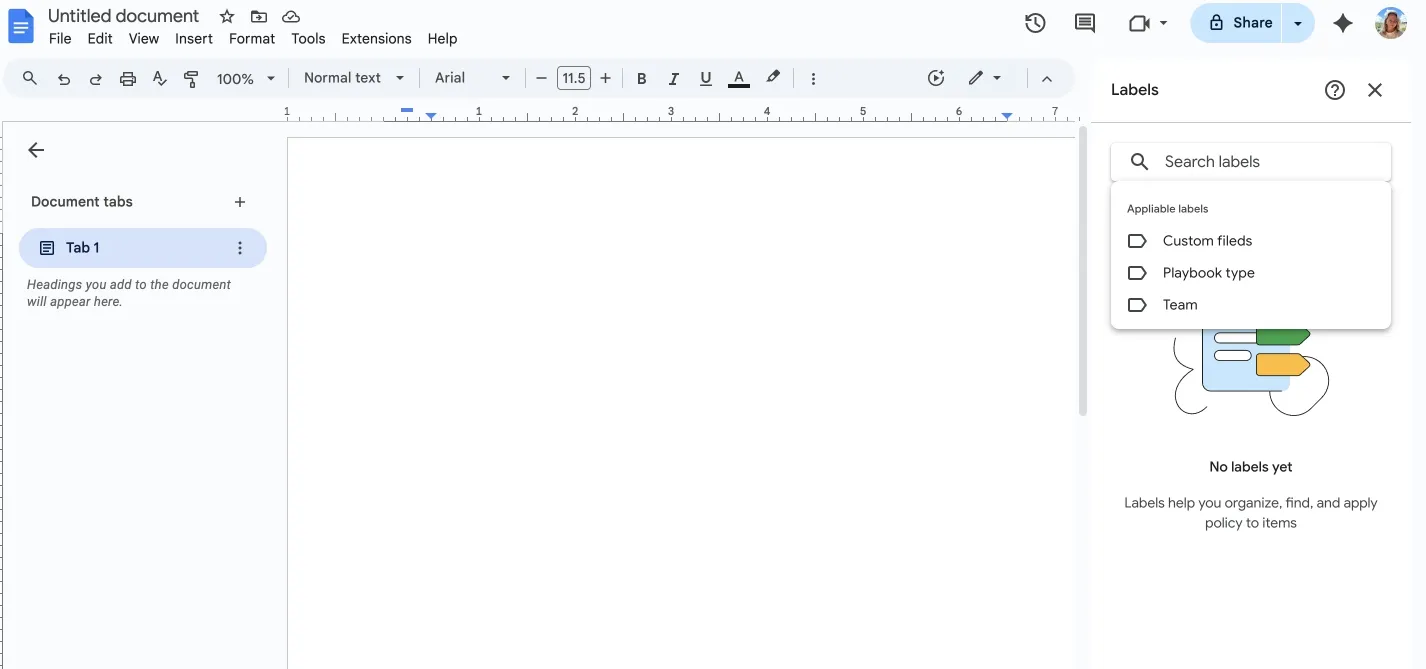The width and height of the screenshot is (1426, 669).
Task: Select the highlight color tool
Action: coord(772,77)
